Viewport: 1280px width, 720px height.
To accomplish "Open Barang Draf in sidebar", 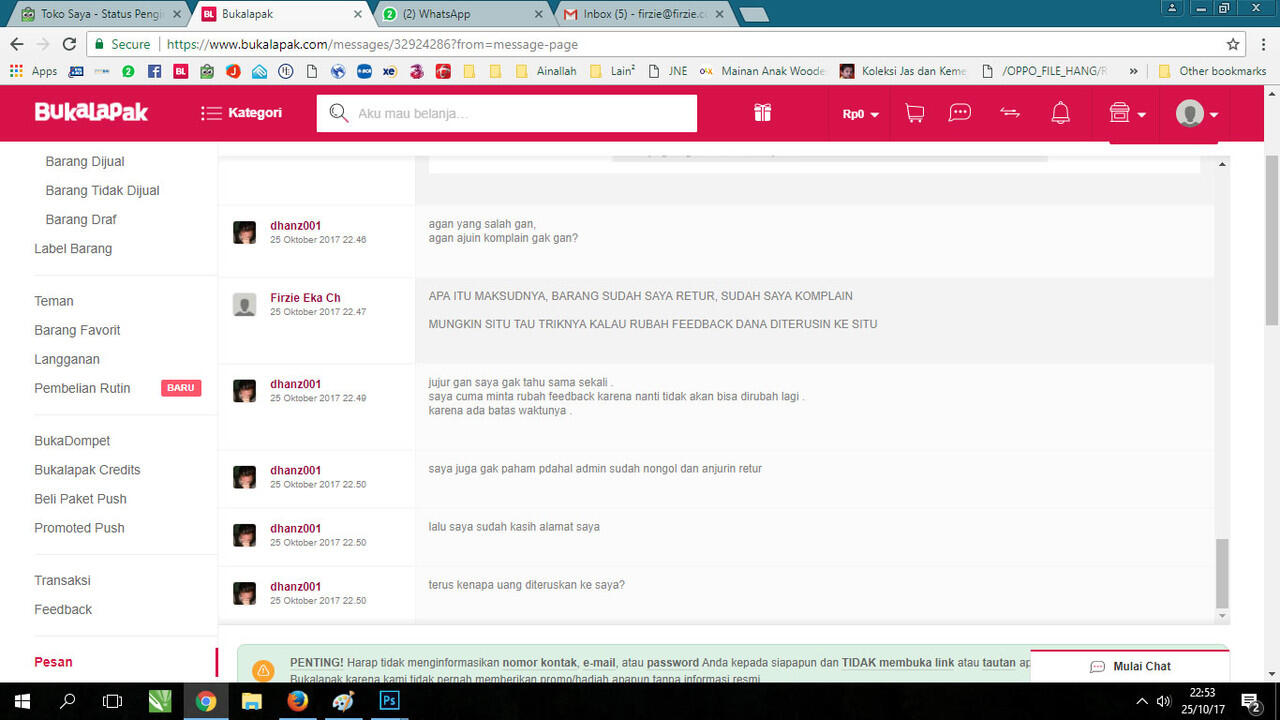I will (x=81, y=219).
